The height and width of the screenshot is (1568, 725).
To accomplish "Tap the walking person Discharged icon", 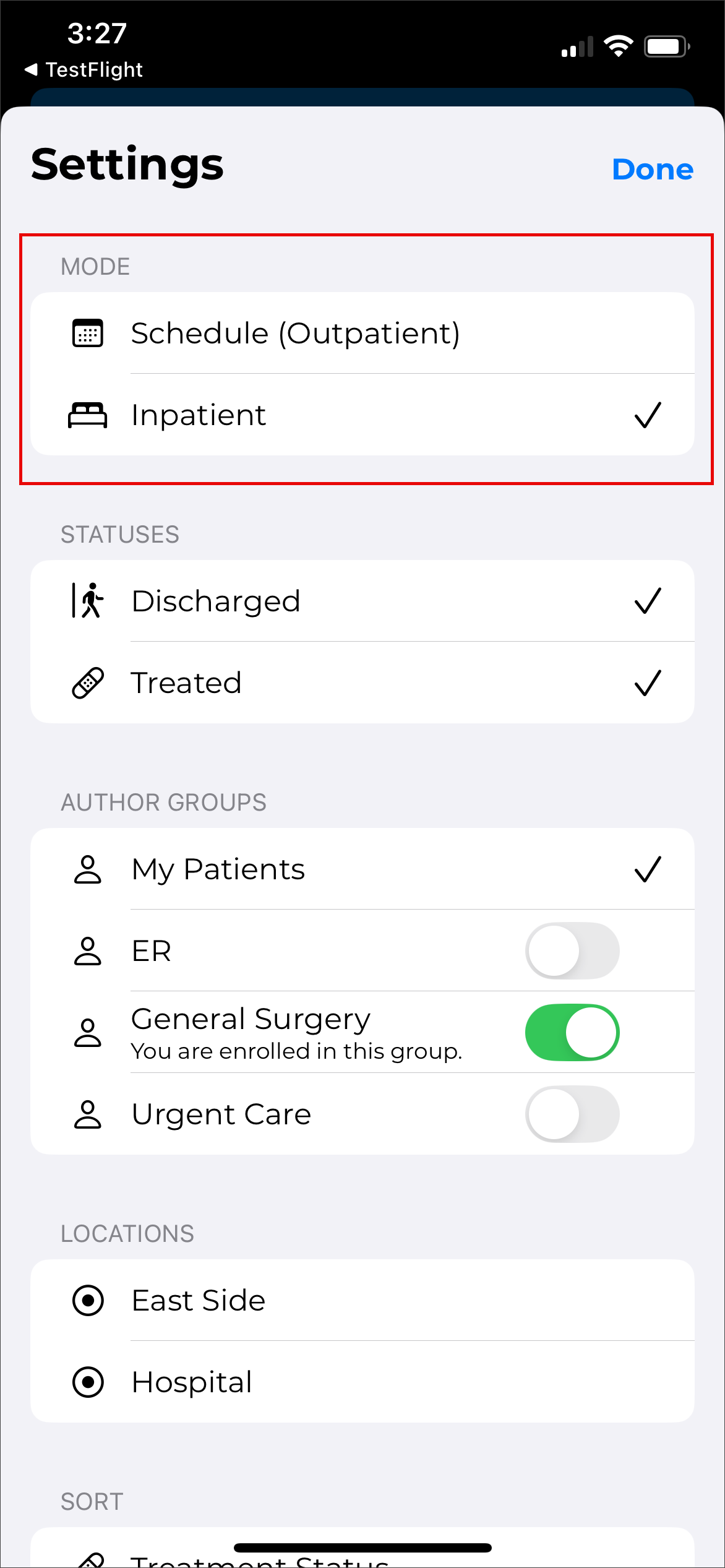I will tap(88, 601).
